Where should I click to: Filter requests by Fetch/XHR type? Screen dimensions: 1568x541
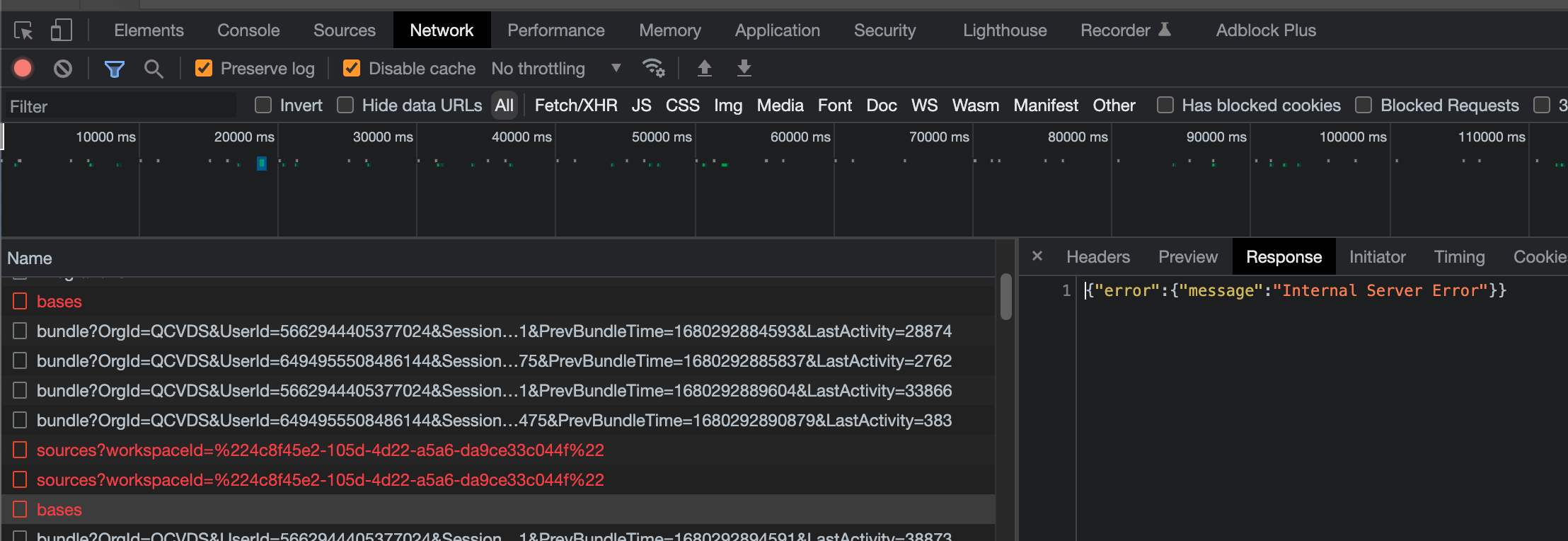[x=575, y=106]
